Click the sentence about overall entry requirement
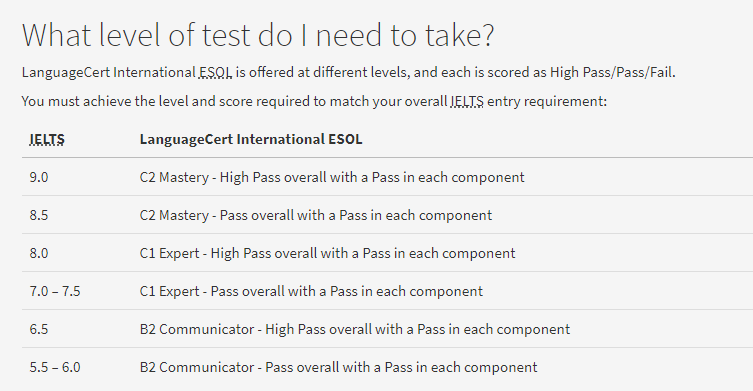This screenshot has height=391, width=753. 315,101
